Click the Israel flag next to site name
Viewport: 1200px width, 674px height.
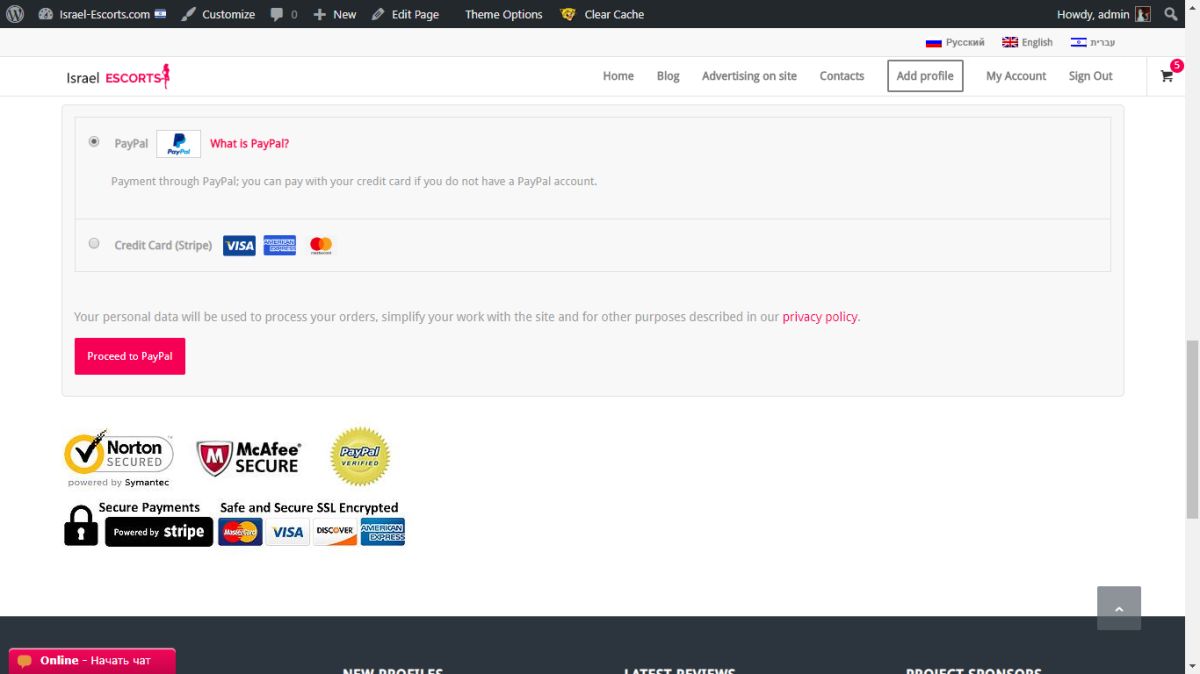tap(160, 14)
